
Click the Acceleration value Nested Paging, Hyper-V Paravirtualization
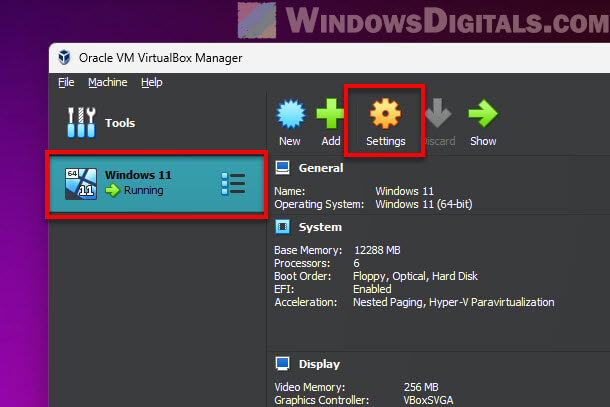point(454,302)
